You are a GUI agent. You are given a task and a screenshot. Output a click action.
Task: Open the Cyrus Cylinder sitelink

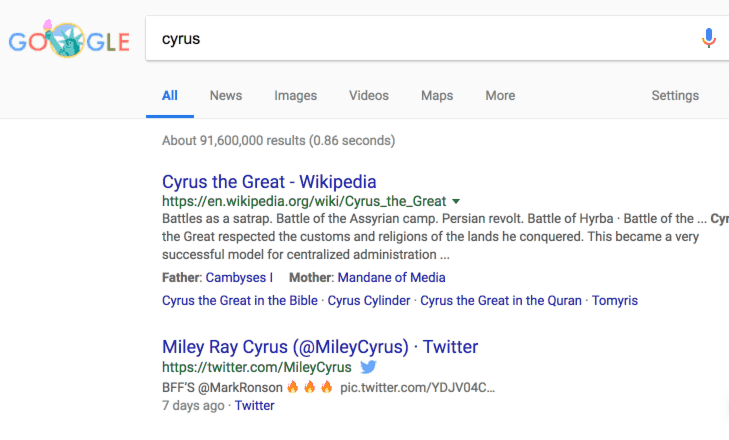click(369, 300)
